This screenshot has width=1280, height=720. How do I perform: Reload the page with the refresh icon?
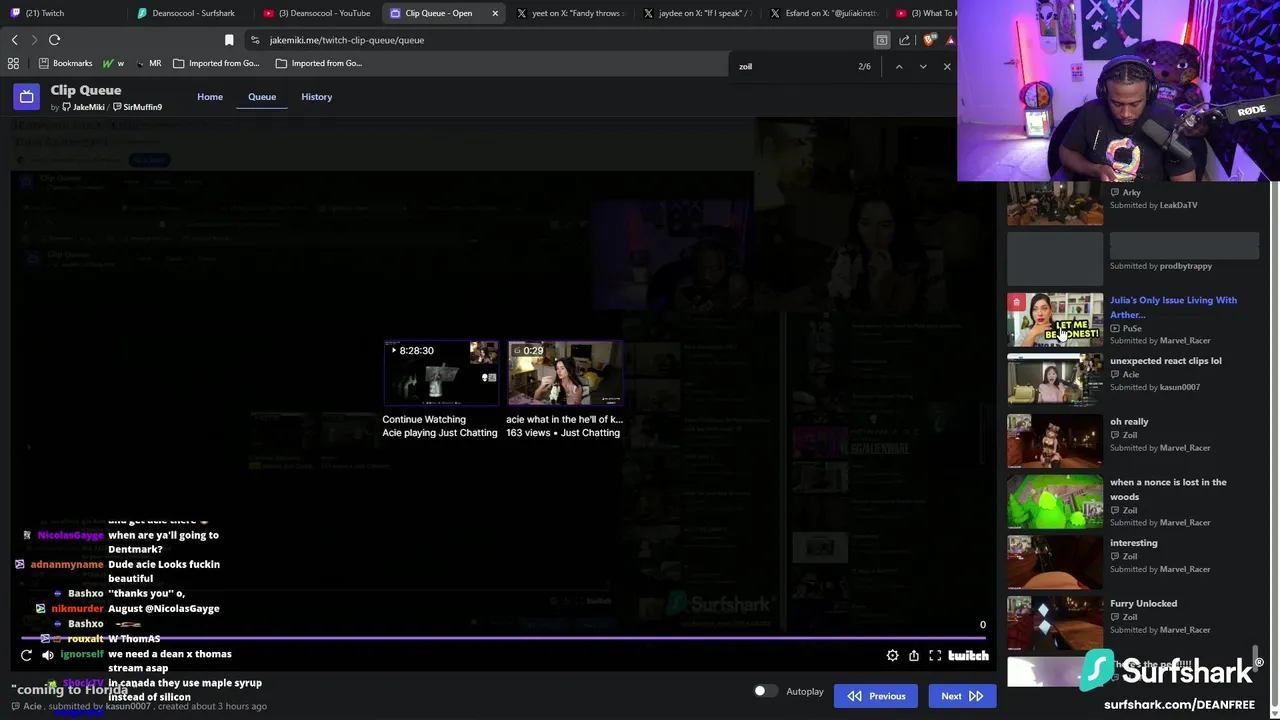tap(54, 40)
